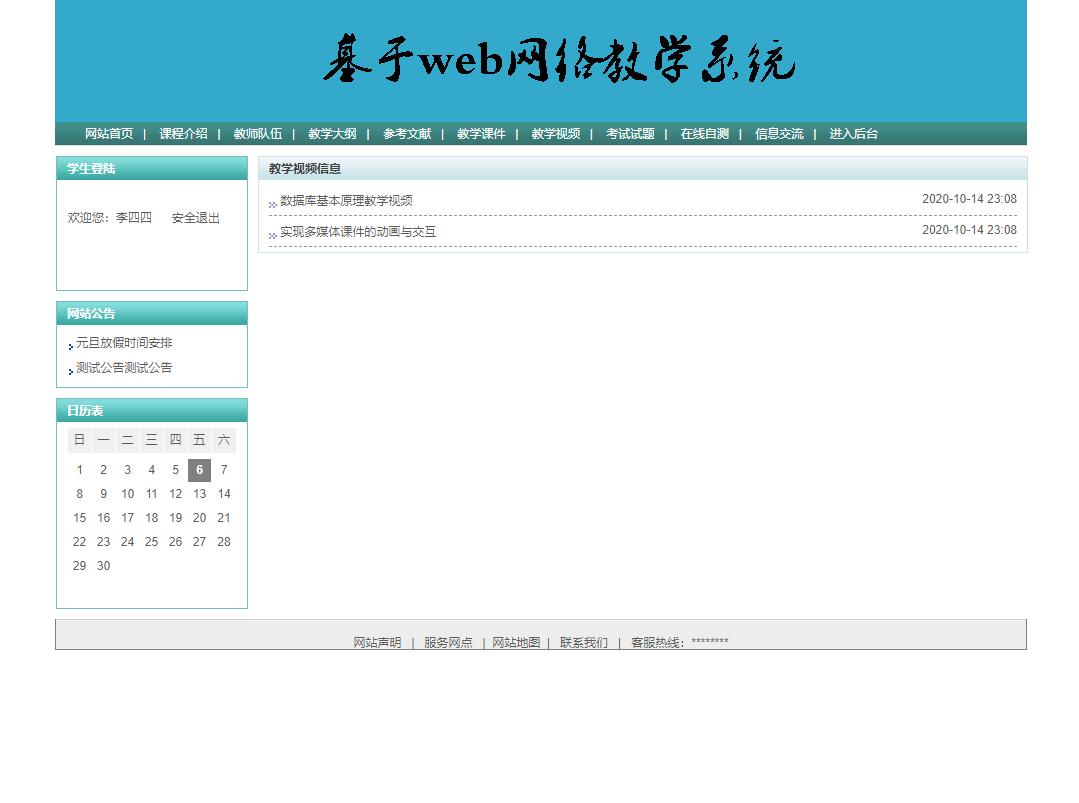The height and width of the screenshot is (803, 1079).
Task: Log out using 安全退出 link
Action: [195, 217]
